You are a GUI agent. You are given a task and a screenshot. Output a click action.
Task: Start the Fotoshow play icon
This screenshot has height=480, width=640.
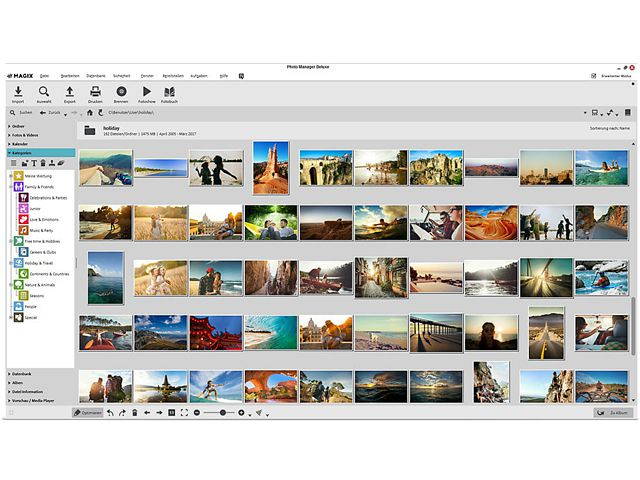[x=147, y=91]
